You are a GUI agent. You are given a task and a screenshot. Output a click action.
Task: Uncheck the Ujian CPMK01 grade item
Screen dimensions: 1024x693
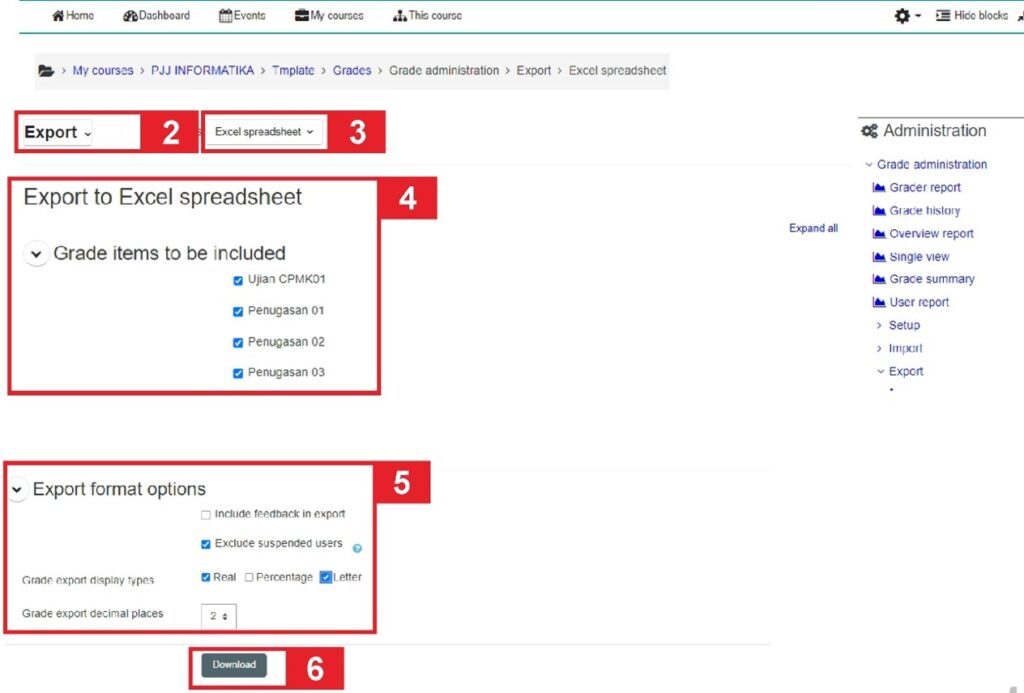pyautogui.click(x=238, y=281)
